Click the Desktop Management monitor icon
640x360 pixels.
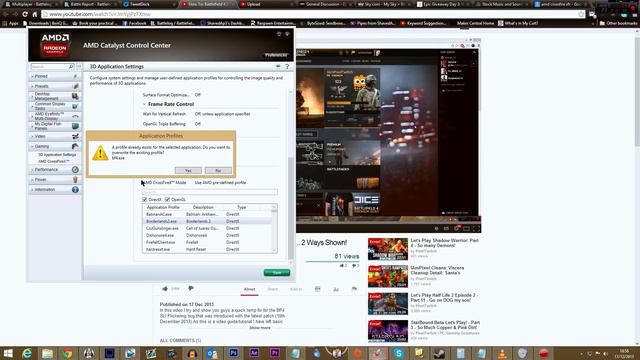[75, 96]
